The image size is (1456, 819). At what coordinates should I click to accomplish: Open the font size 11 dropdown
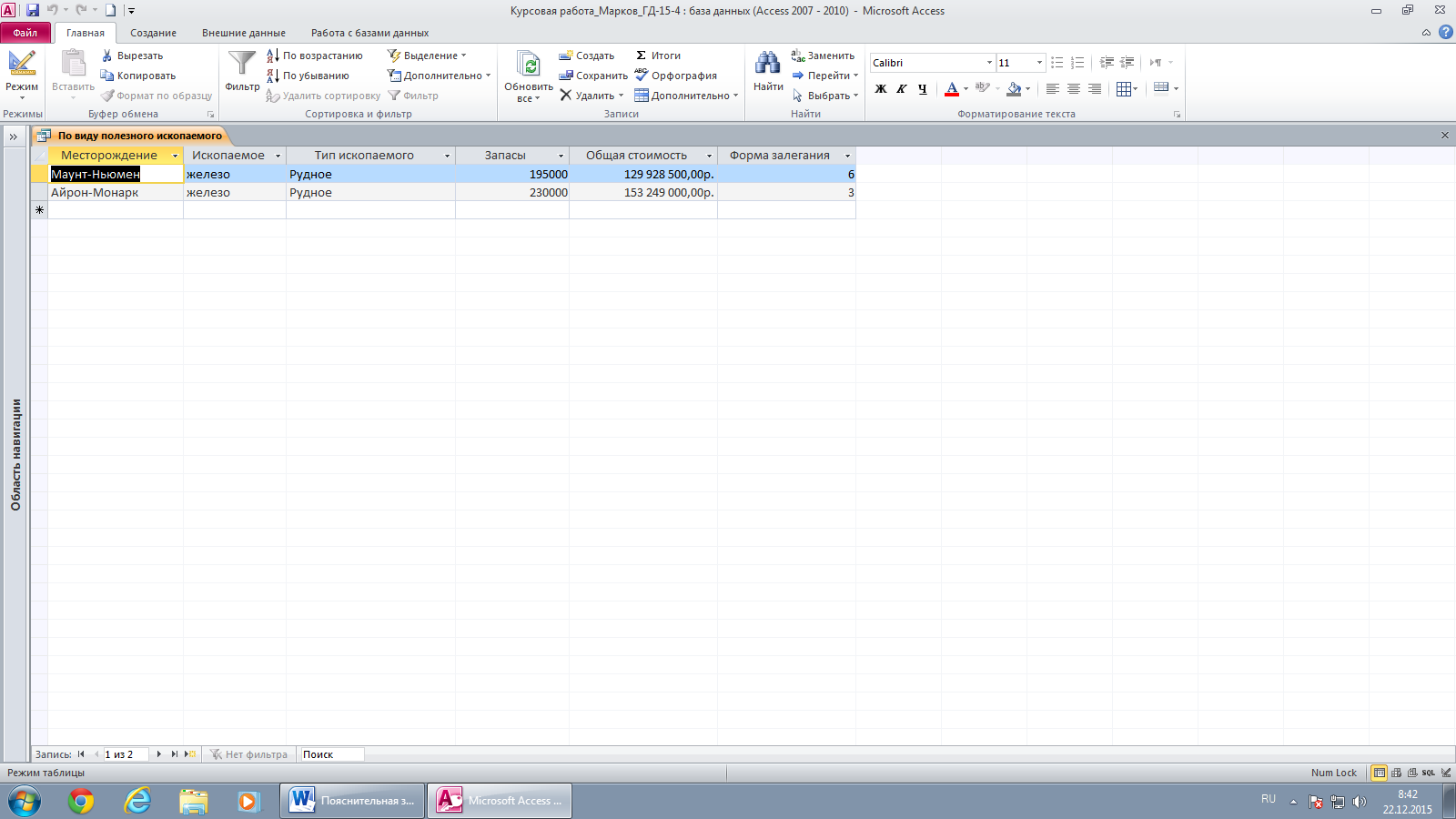pyautogui.click(x=1039, y=63)
